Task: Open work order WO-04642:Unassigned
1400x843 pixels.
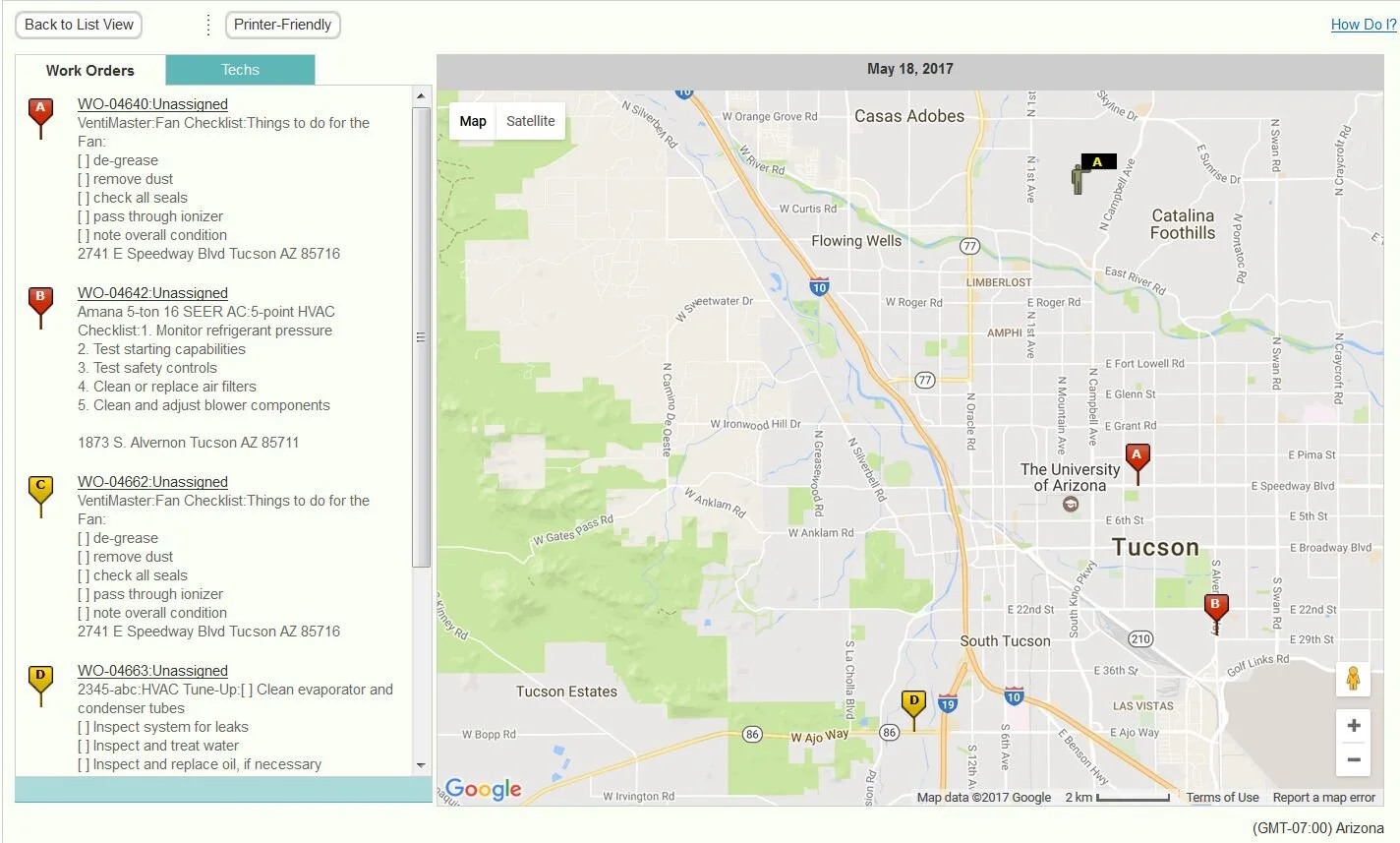Action: point(152,293)
